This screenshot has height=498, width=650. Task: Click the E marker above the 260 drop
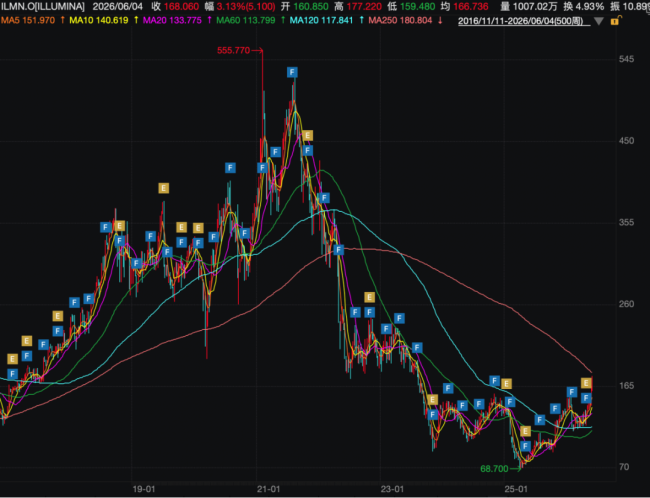click(x=369, y=297)
